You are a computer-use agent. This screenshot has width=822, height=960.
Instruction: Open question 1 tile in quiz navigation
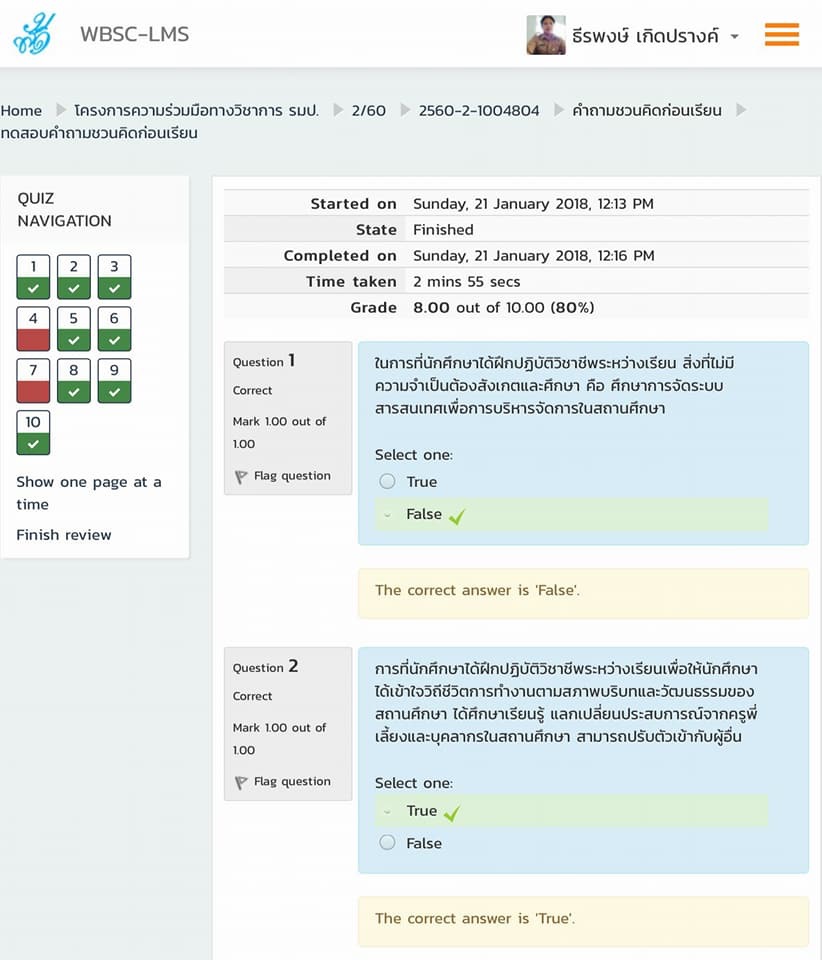click(x=33, y=277)
